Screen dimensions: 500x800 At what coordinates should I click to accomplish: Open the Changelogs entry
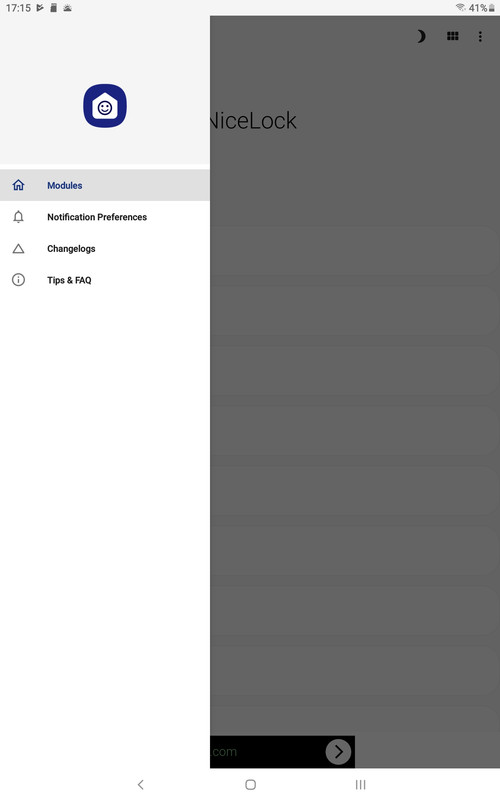[x=105, y=248]
